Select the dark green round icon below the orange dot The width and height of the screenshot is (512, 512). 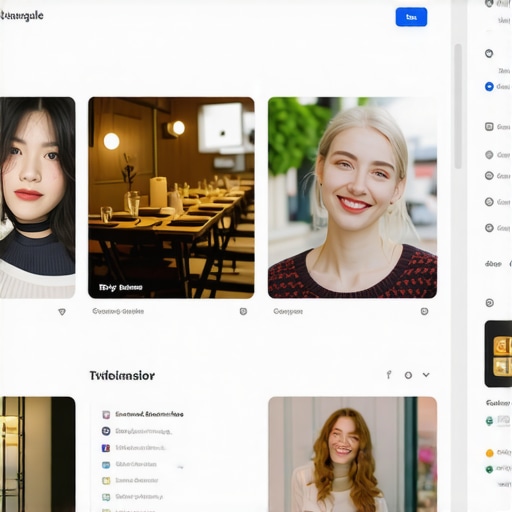(x=489, y=469)
